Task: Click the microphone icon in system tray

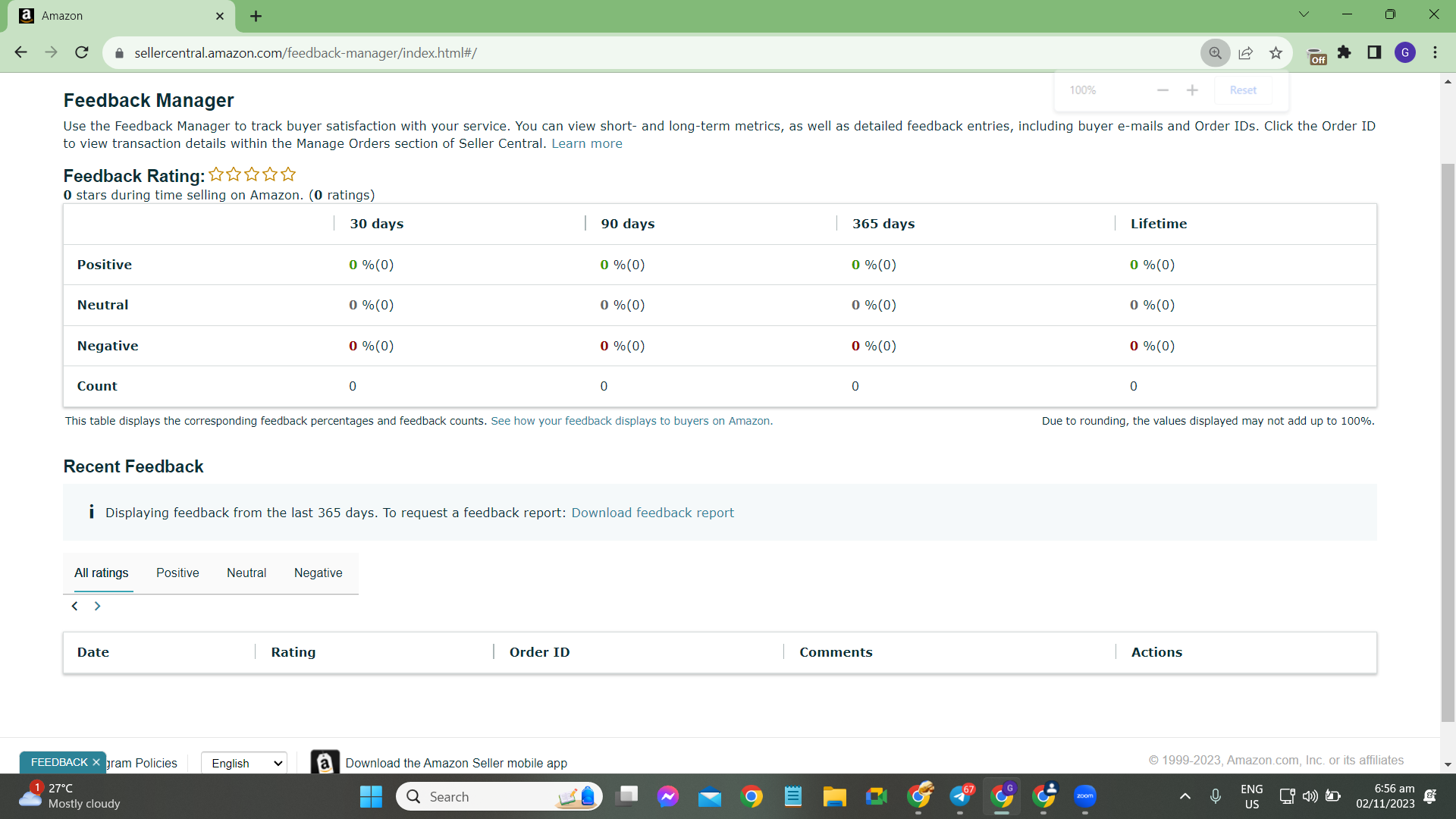Action: pos(1216,796)
